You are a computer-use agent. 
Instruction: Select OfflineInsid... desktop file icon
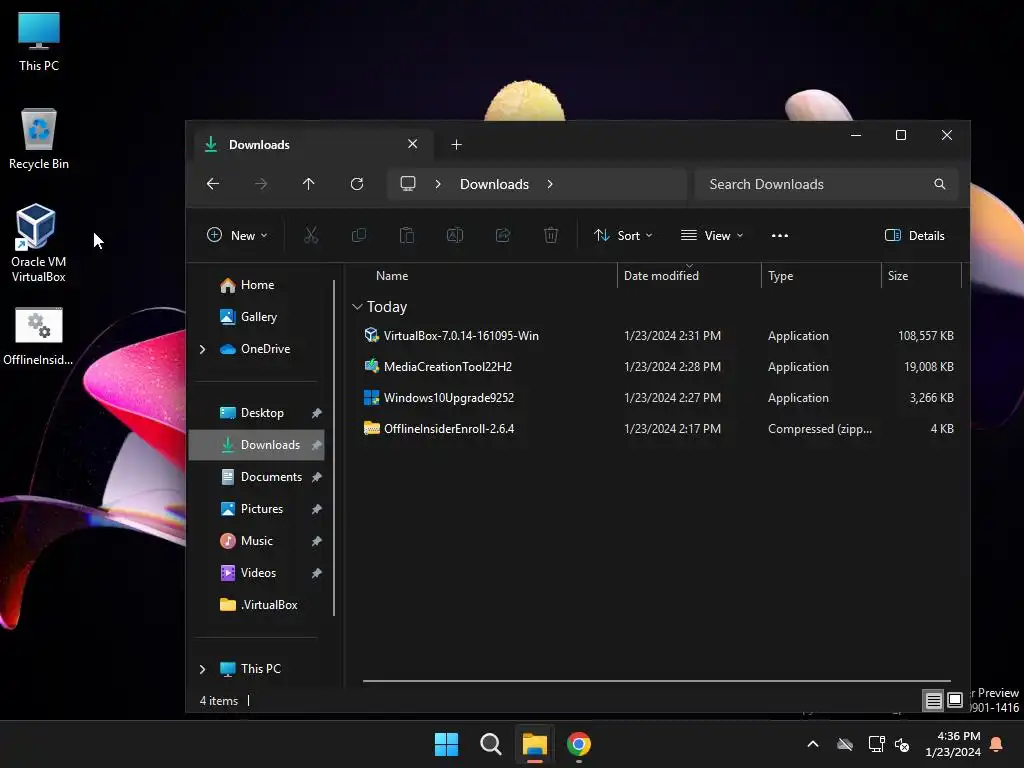[x=38, y=335]
